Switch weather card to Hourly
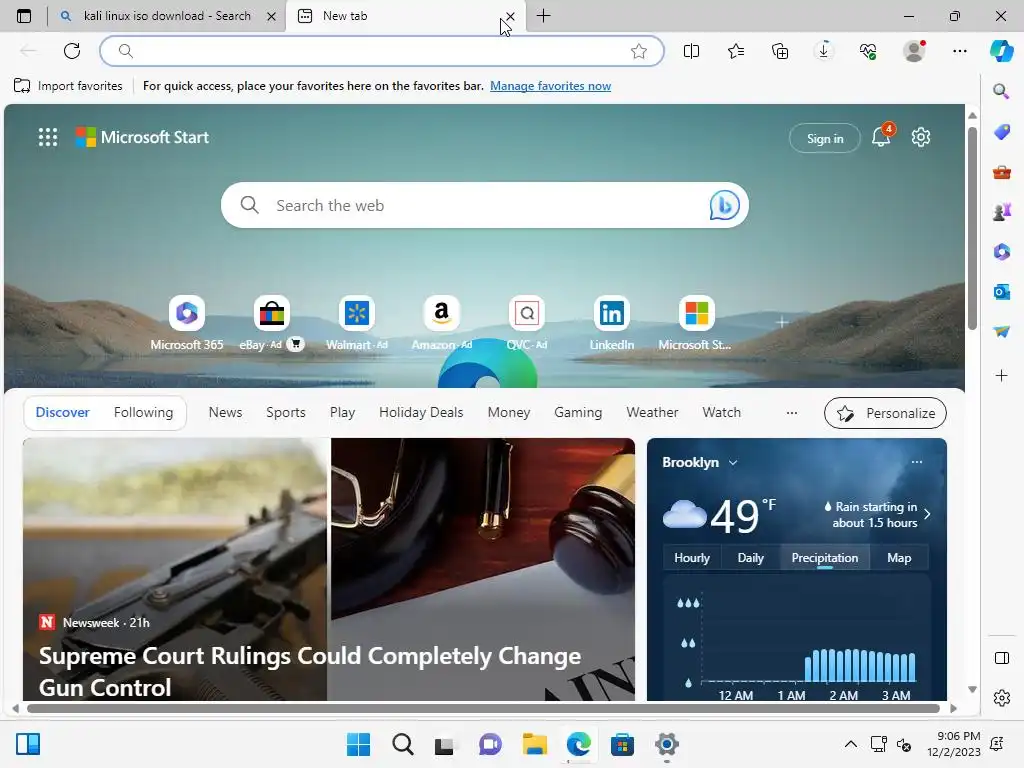Viewport: 1024px width, 768px height. (x=692, y=558)
